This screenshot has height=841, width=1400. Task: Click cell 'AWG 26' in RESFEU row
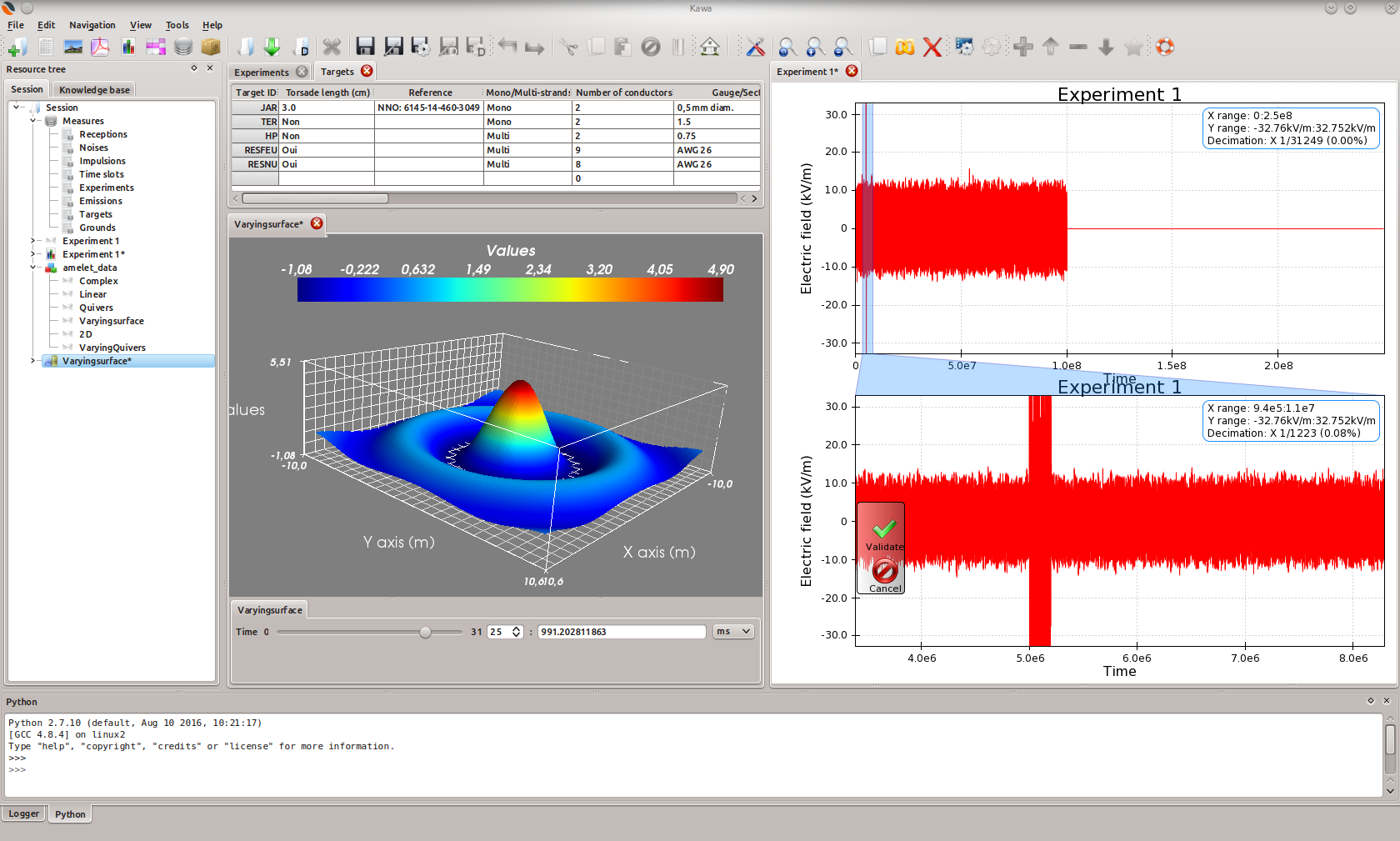[717, 150]
